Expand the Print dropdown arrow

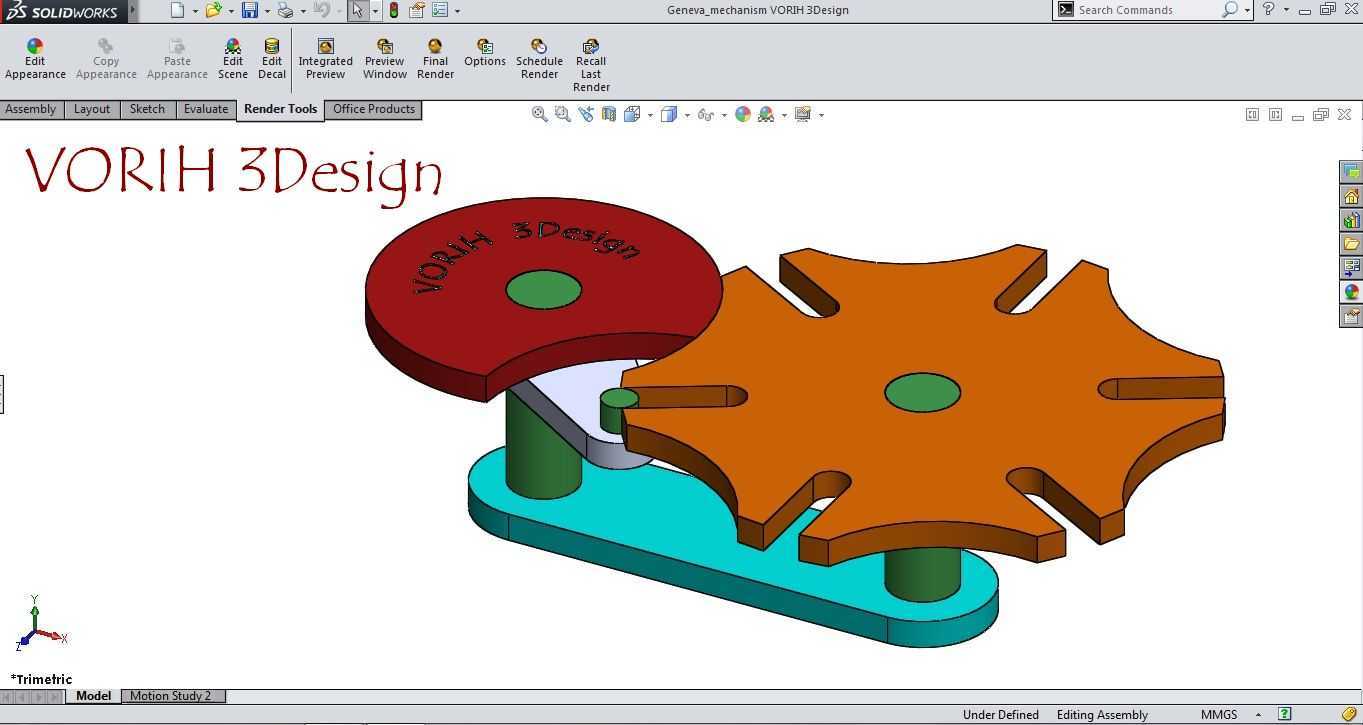[x=304, y=11]
